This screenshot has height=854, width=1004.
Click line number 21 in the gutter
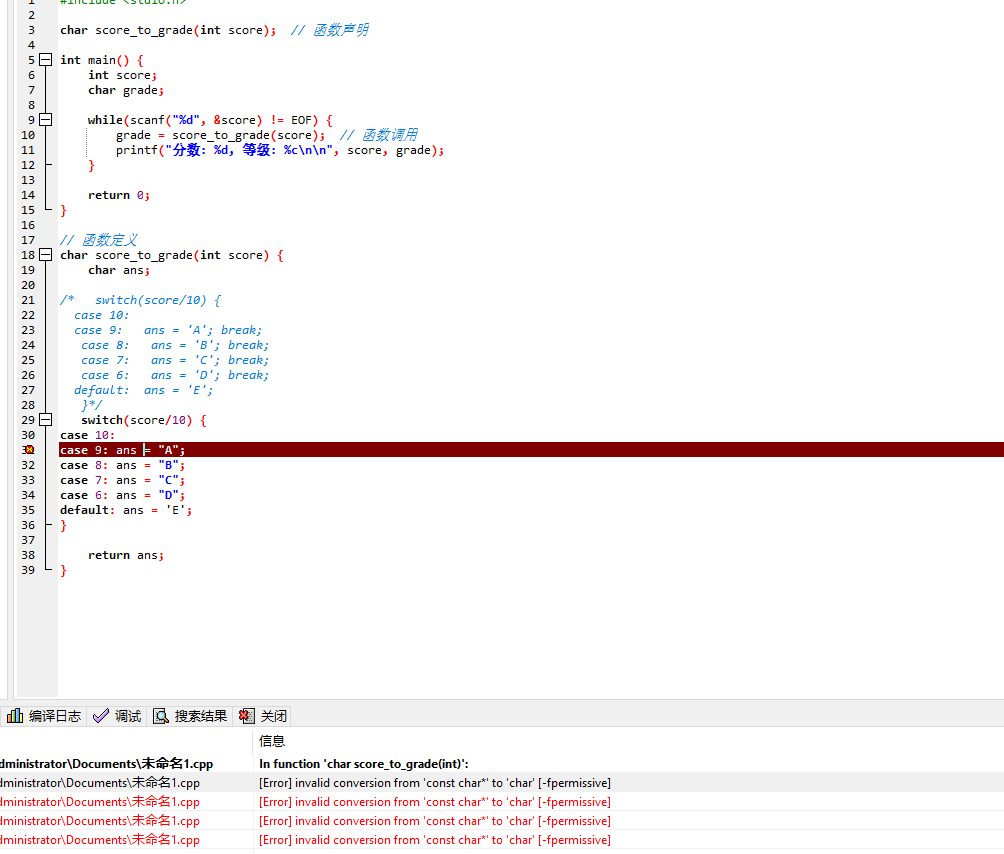28,300
